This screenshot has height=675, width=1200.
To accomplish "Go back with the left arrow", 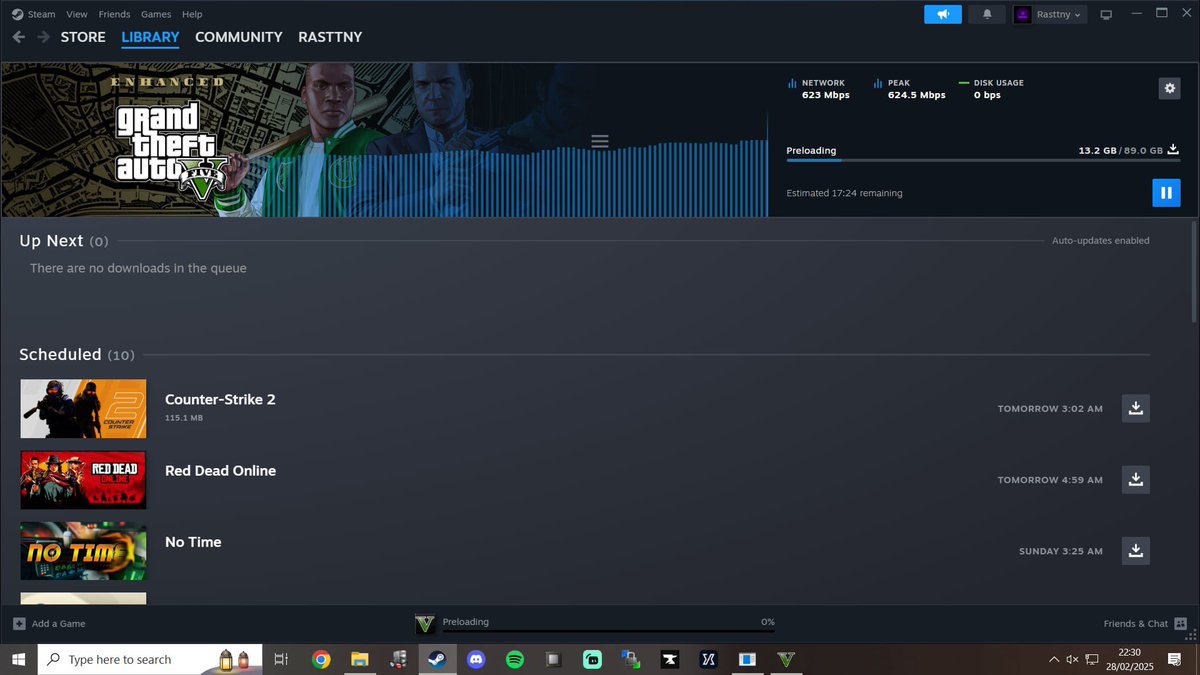I will click(19, 37).
